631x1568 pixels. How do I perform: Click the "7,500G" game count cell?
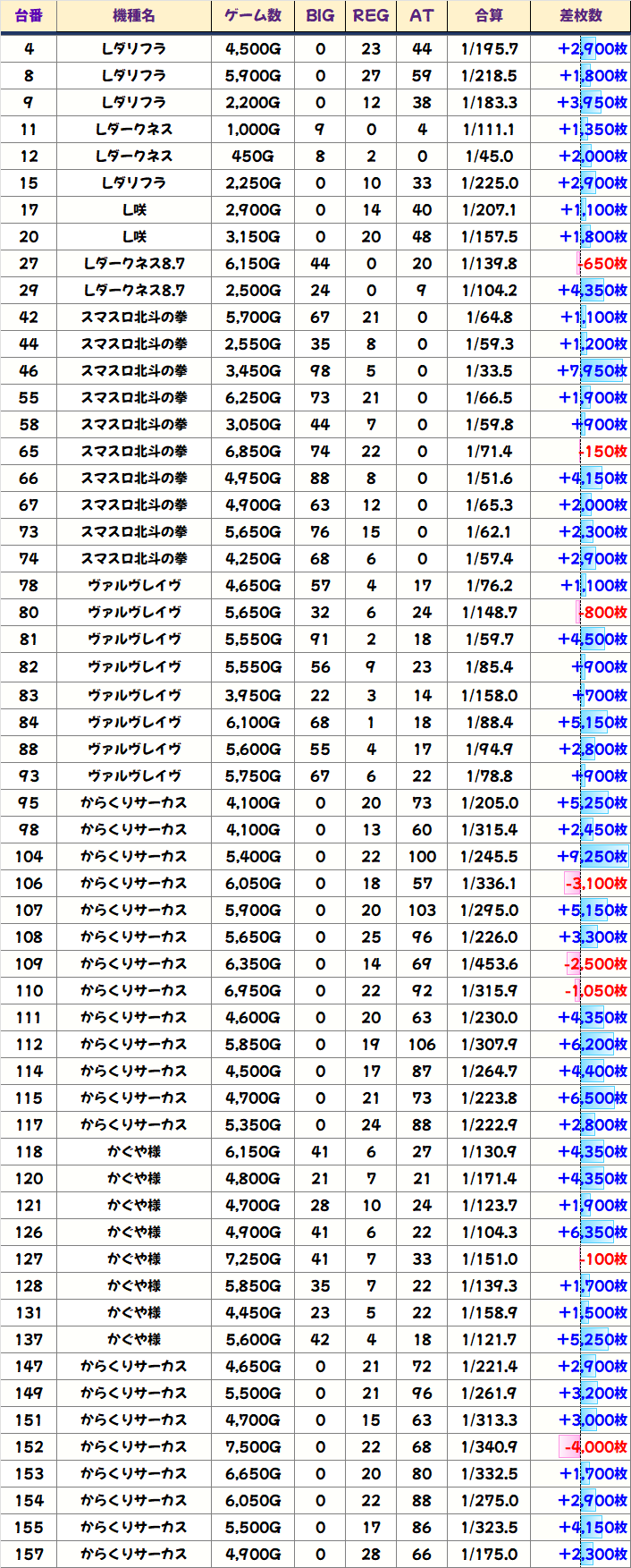pos(253,1447)
